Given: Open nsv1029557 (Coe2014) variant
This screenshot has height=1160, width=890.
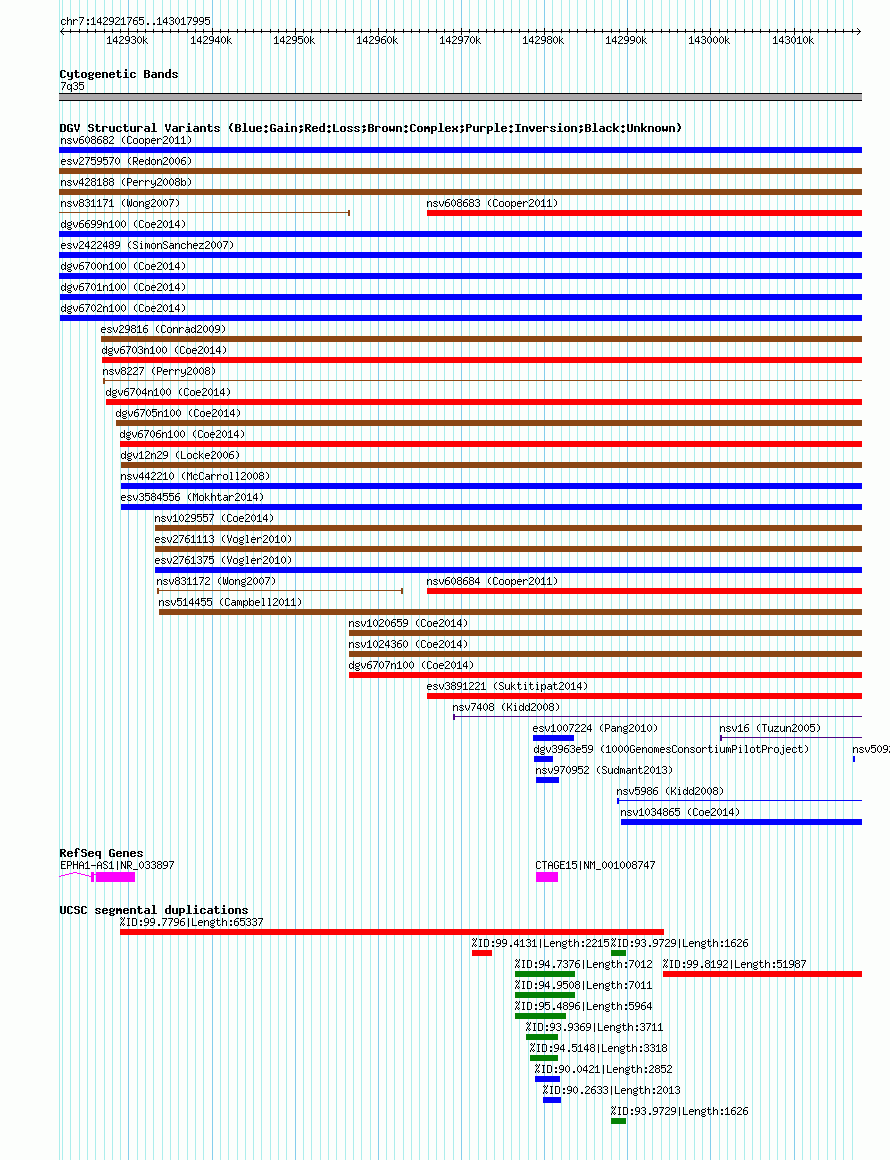Looking at the screenshot, I should tap(214, 518).
